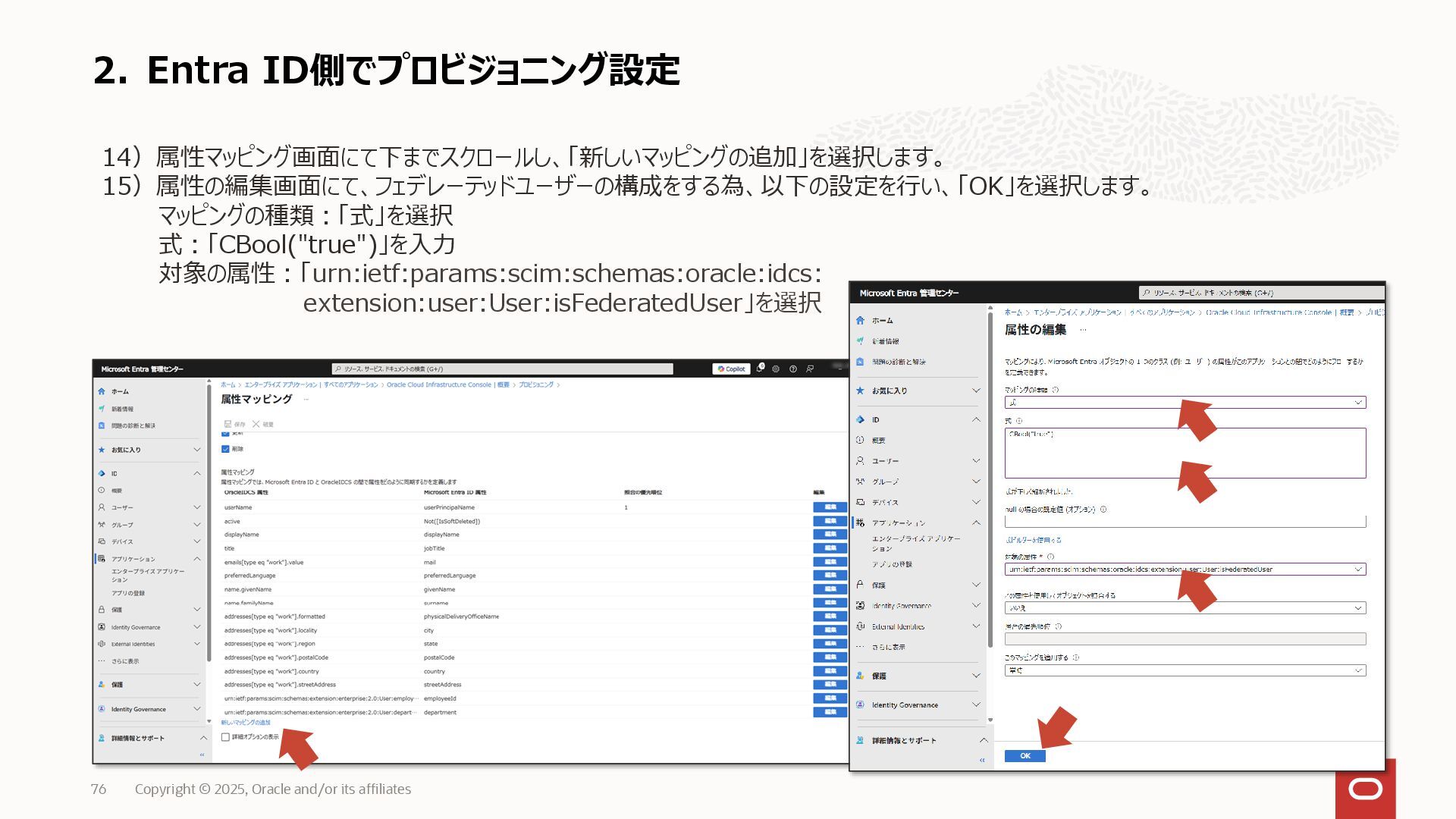Click the 破棄 X icon in 属性マッピング toolbar

pyautogui.click(x=256, y=425)
